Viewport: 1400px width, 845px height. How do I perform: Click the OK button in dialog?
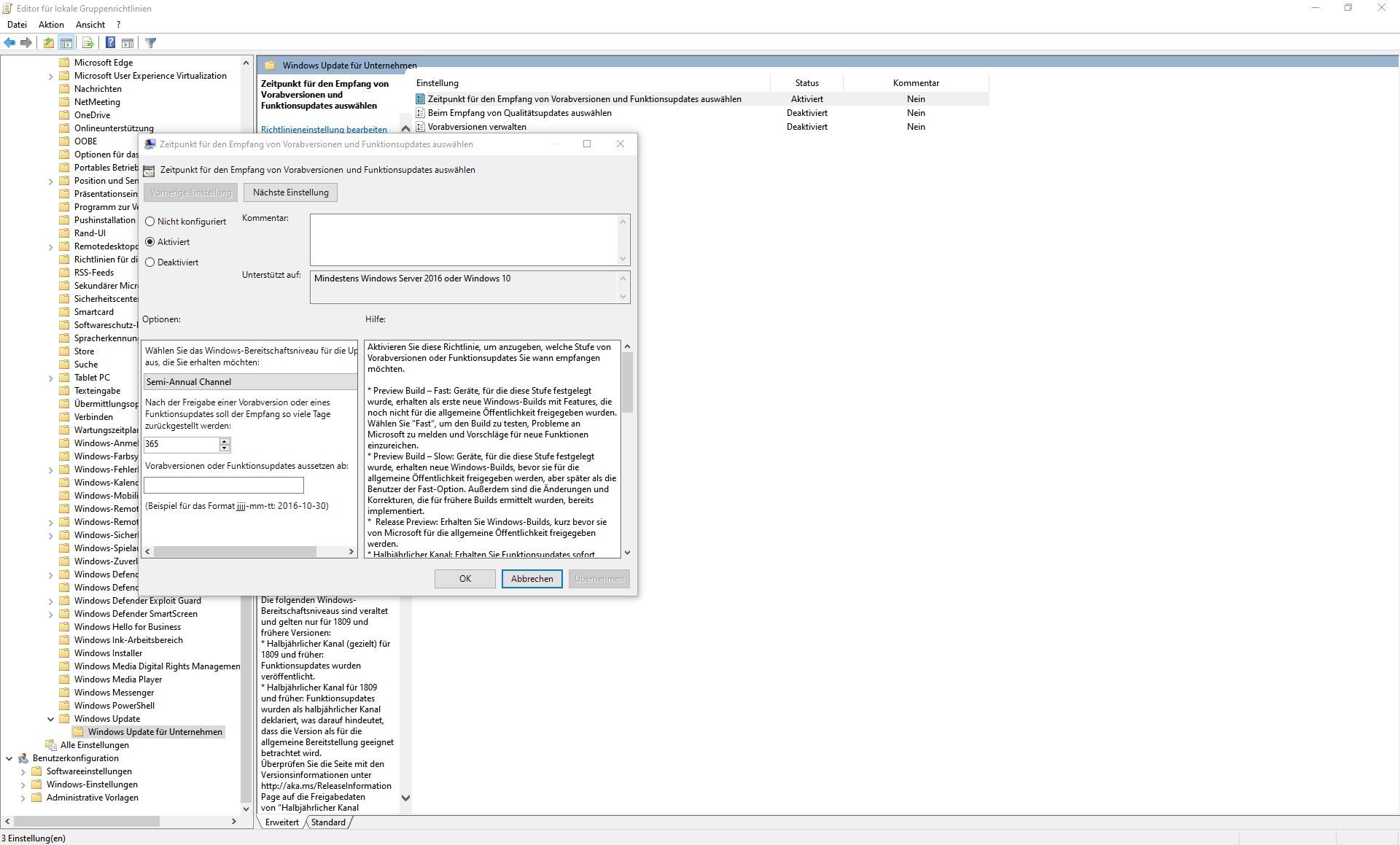[465, 579]
